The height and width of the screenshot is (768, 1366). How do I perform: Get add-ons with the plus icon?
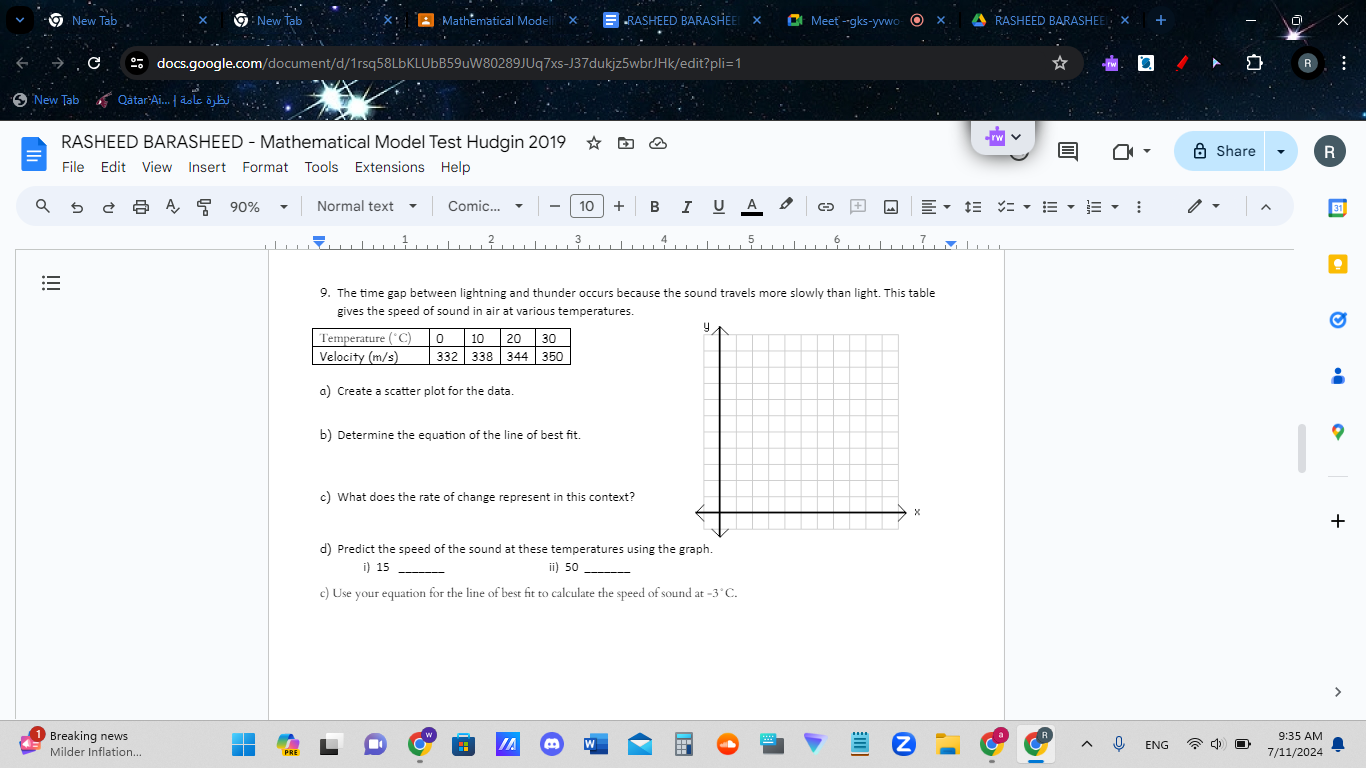click(1338, 521)
